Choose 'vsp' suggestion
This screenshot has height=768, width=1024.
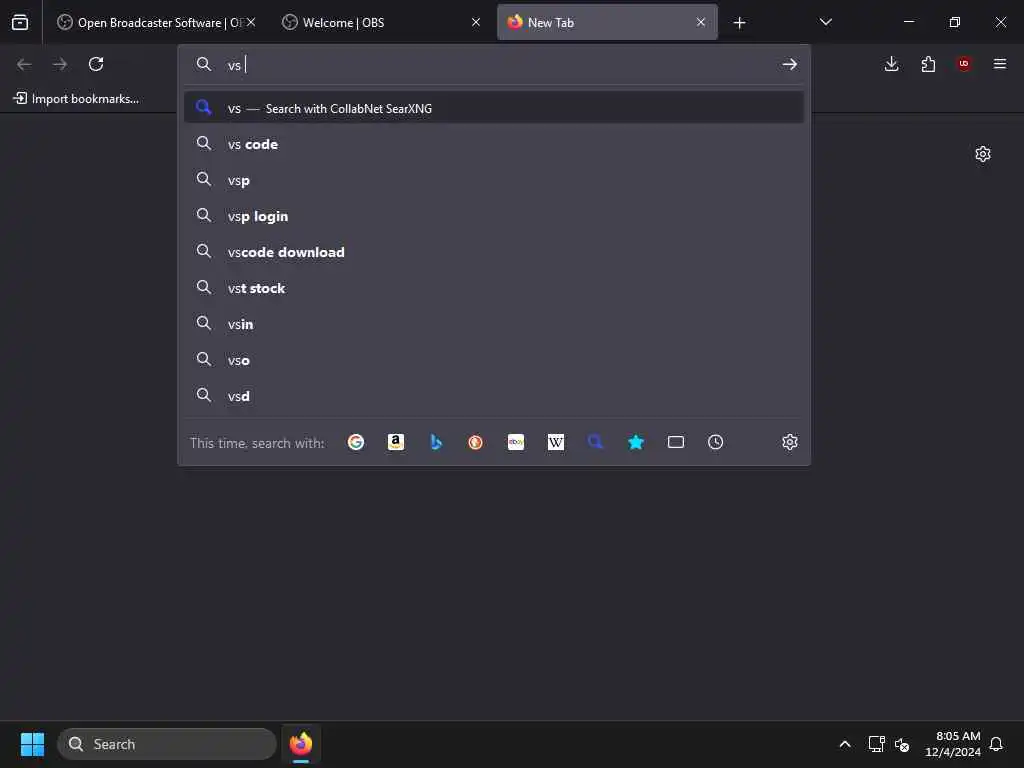[x=494, y=180]
